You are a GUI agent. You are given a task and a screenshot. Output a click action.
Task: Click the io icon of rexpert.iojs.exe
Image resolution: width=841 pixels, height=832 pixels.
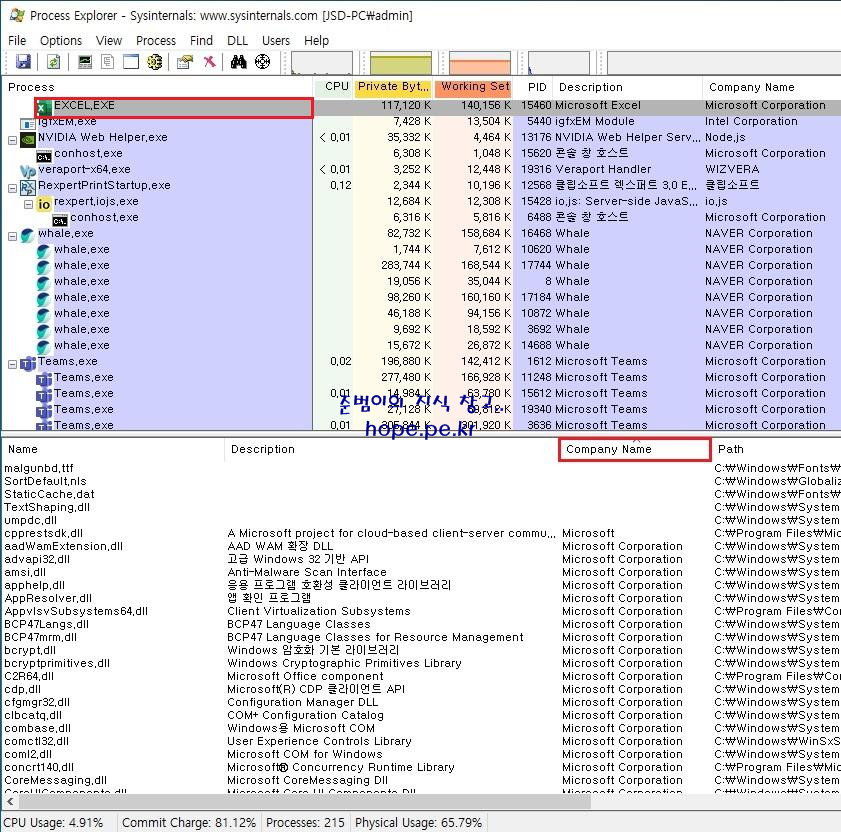click(44, 203)
